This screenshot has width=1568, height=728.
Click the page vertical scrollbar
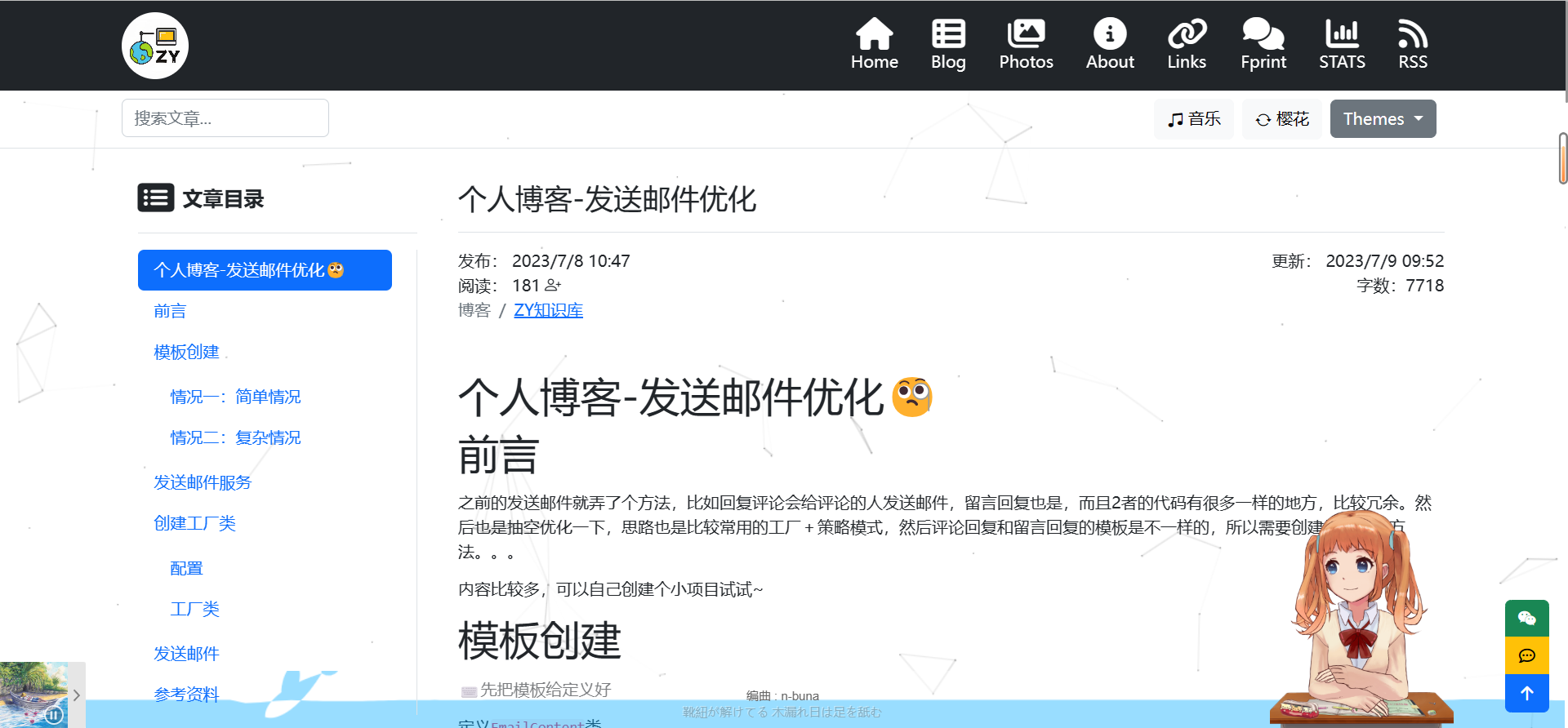click(1563, 158)
